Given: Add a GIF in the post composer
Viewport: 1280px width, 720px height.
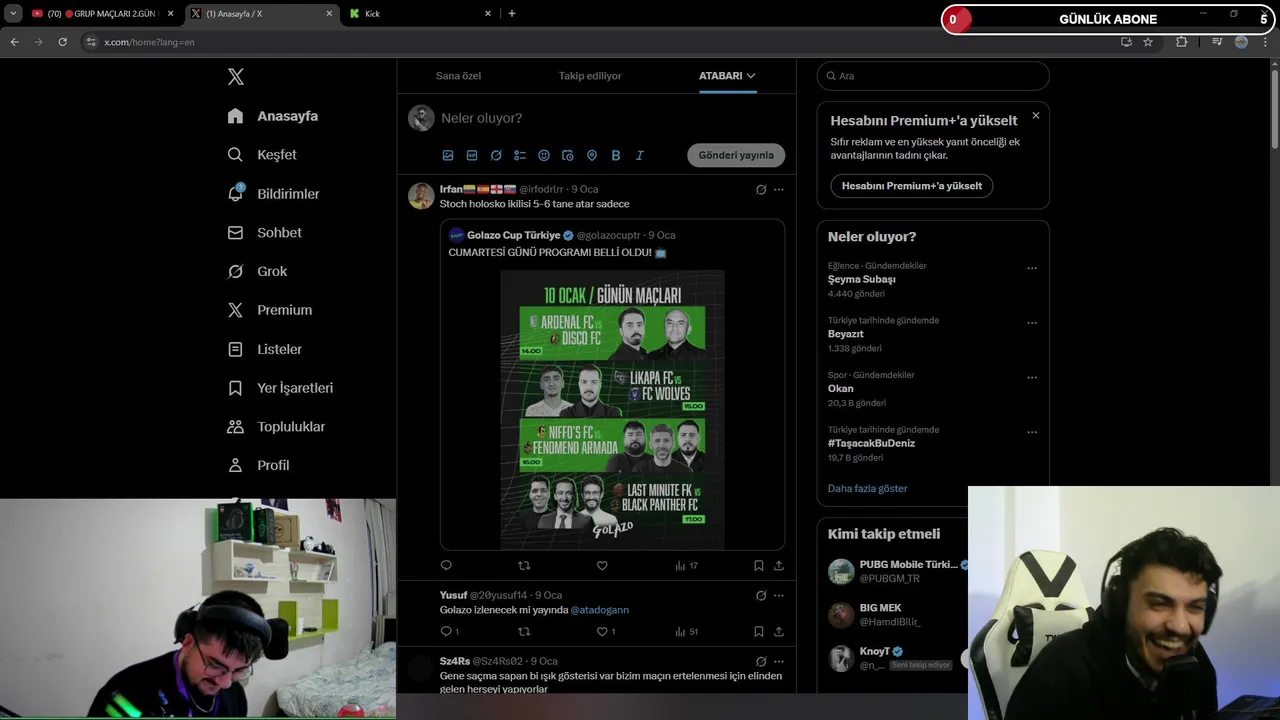Looking at the screenshot, I should click(472, 155).
